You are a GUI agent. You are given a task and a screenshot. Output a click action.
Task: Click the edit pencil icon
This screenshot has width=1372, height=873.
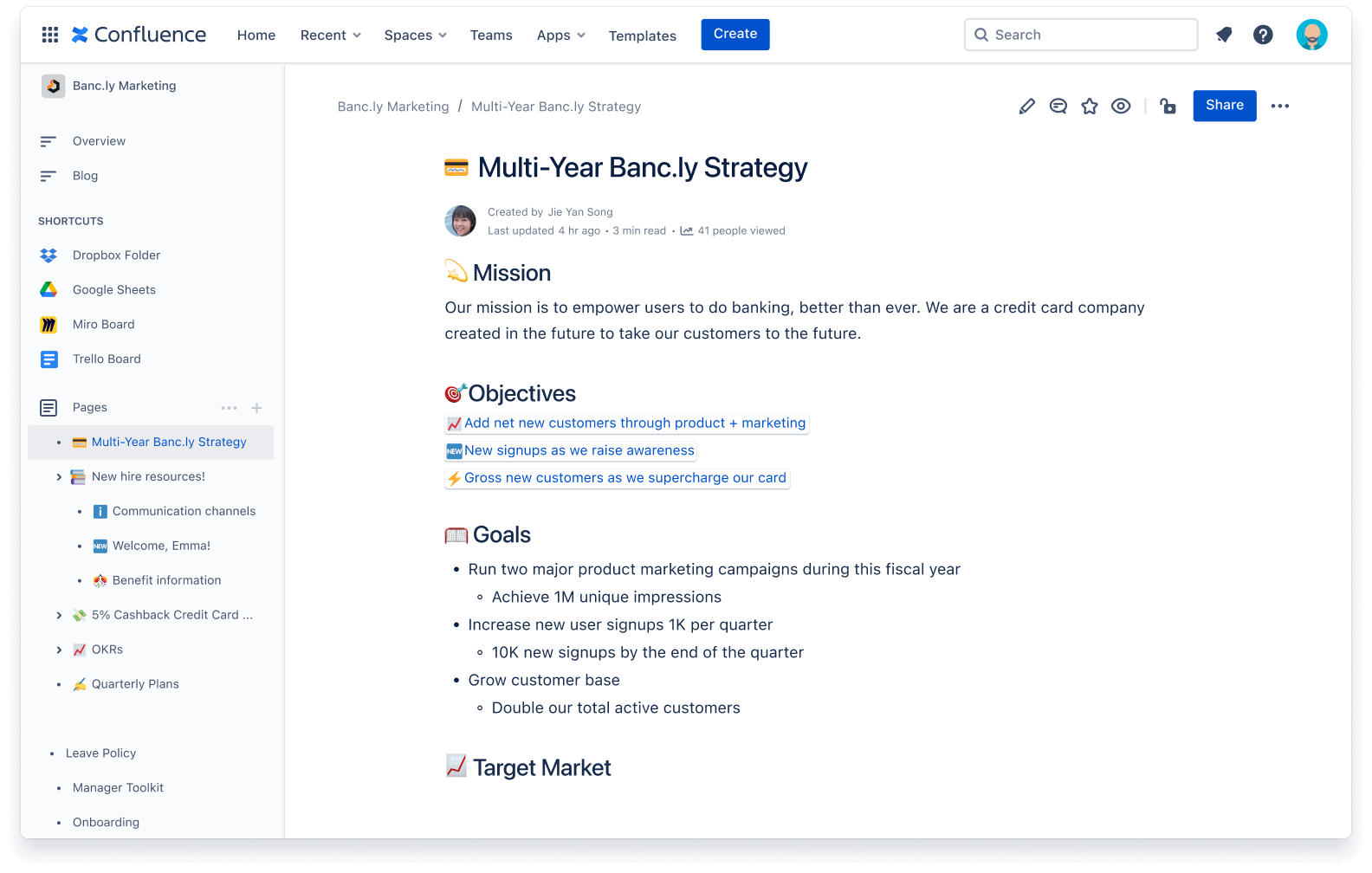tap(1026, 106)
